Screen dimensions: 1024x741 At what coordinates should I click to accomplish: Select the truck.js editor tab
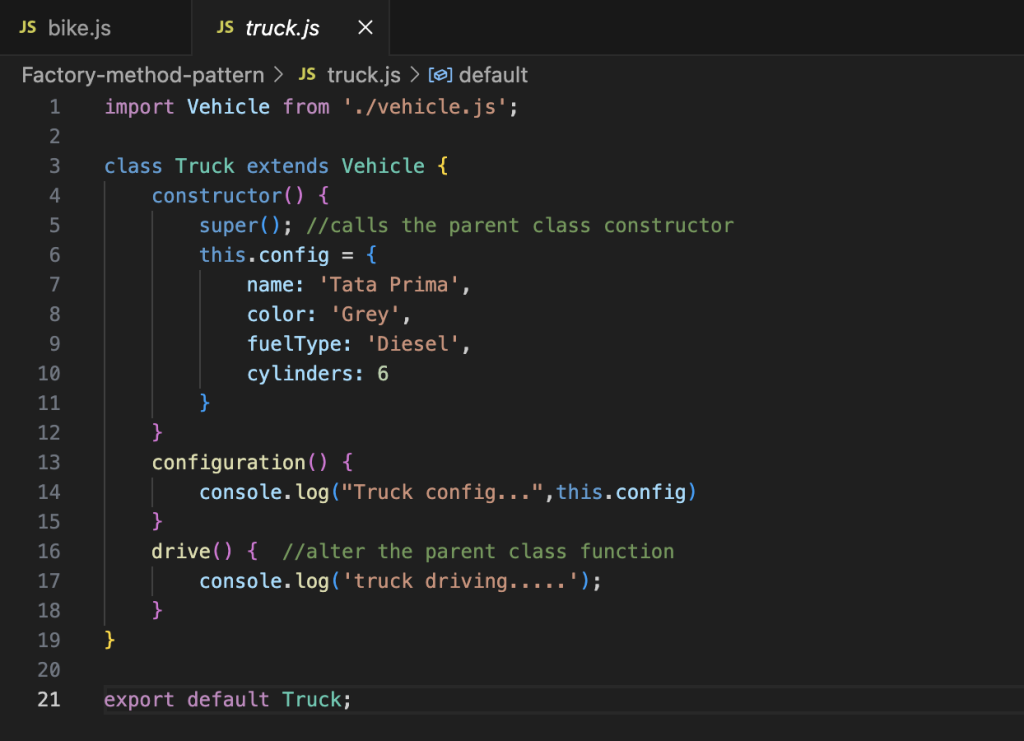pos(291,27)
